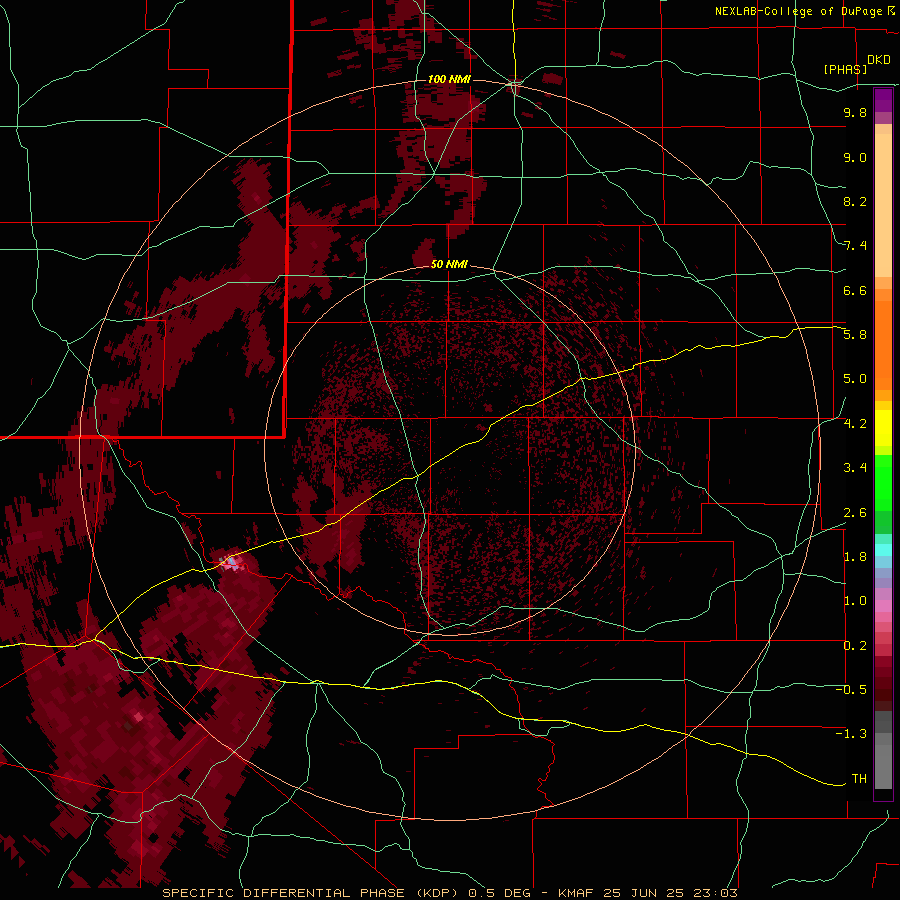Pick the gray segment of the color bar
This screenshot has width=900, height=900.
pyautogui.click(x=883, y=767)
